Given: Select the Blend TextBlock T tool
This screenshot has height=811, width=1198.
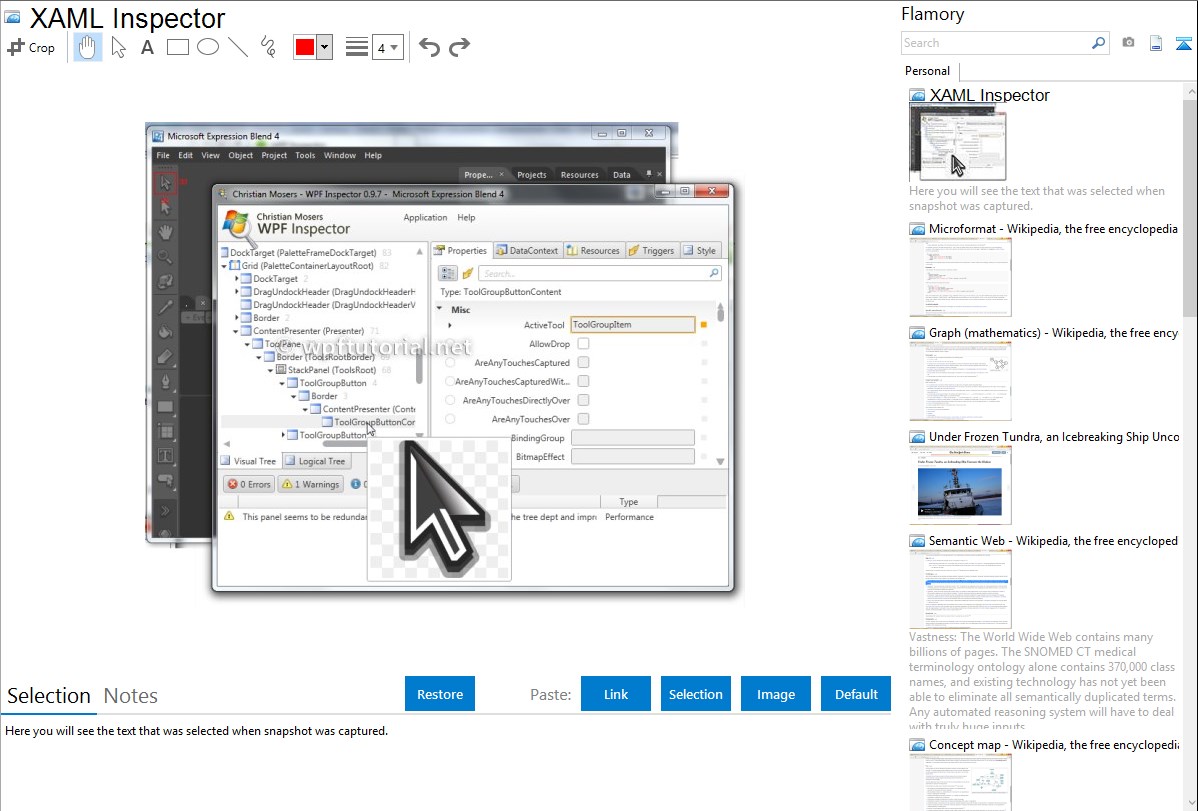Looking at the screenshot, I should 165,456.
